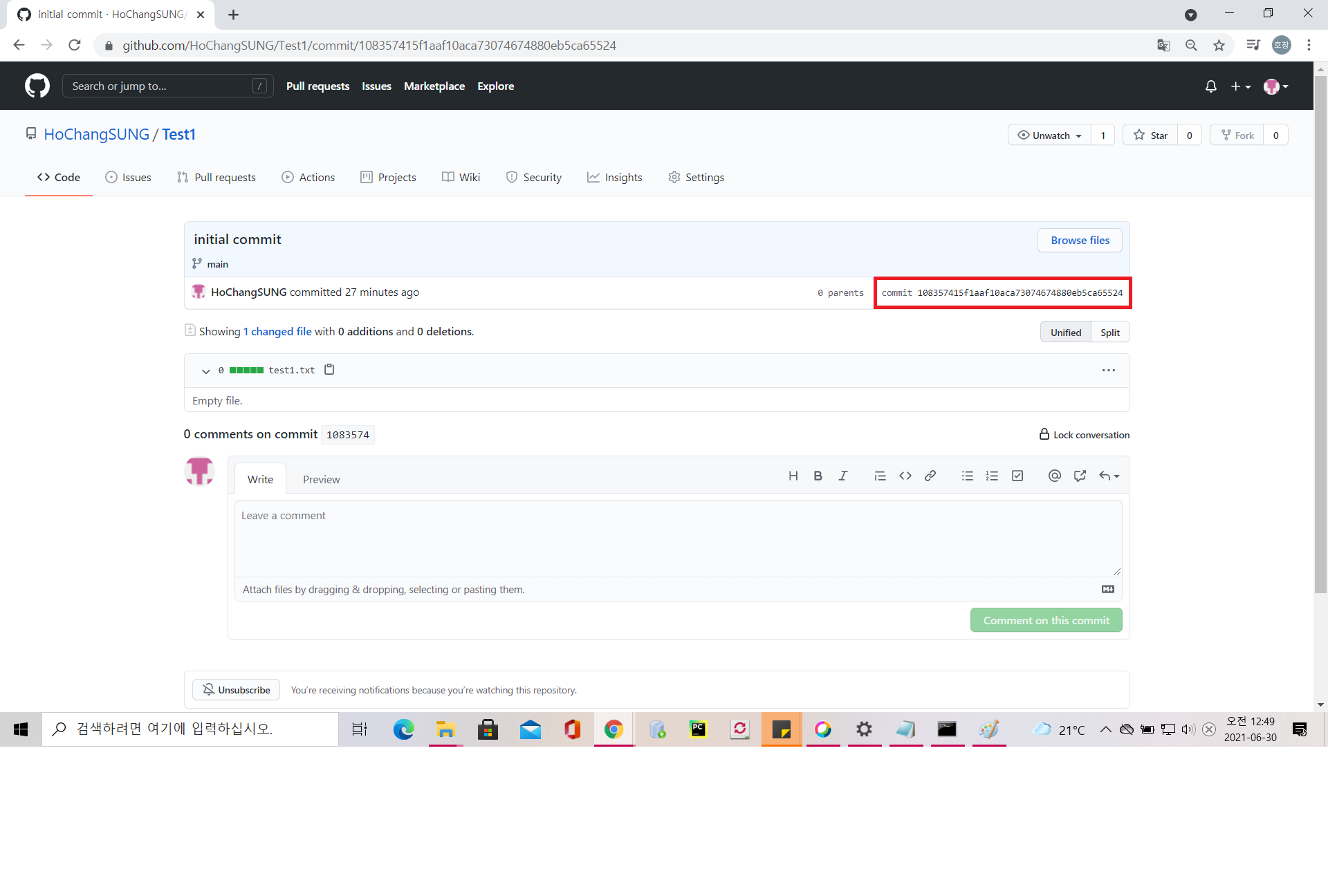Expand the saved replies dropdown
The image size is (1328, 896).
tap(1109, 476)
